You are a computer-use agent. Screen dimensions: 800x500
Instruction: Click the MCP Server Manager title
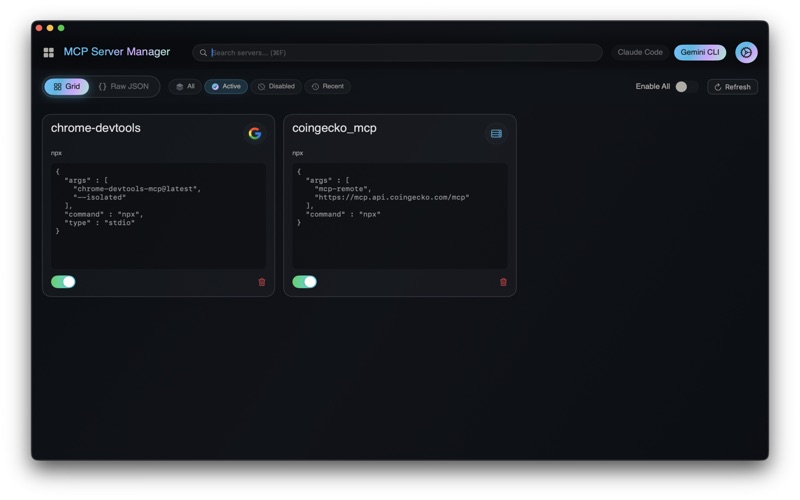tap(117, 52)
